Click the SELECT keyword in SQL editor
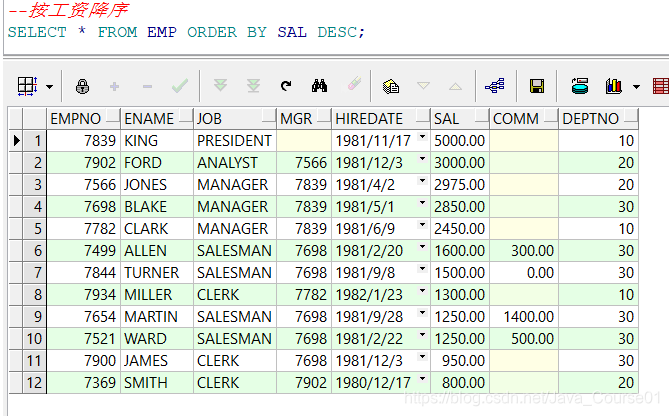 click(x=37, y=32)
